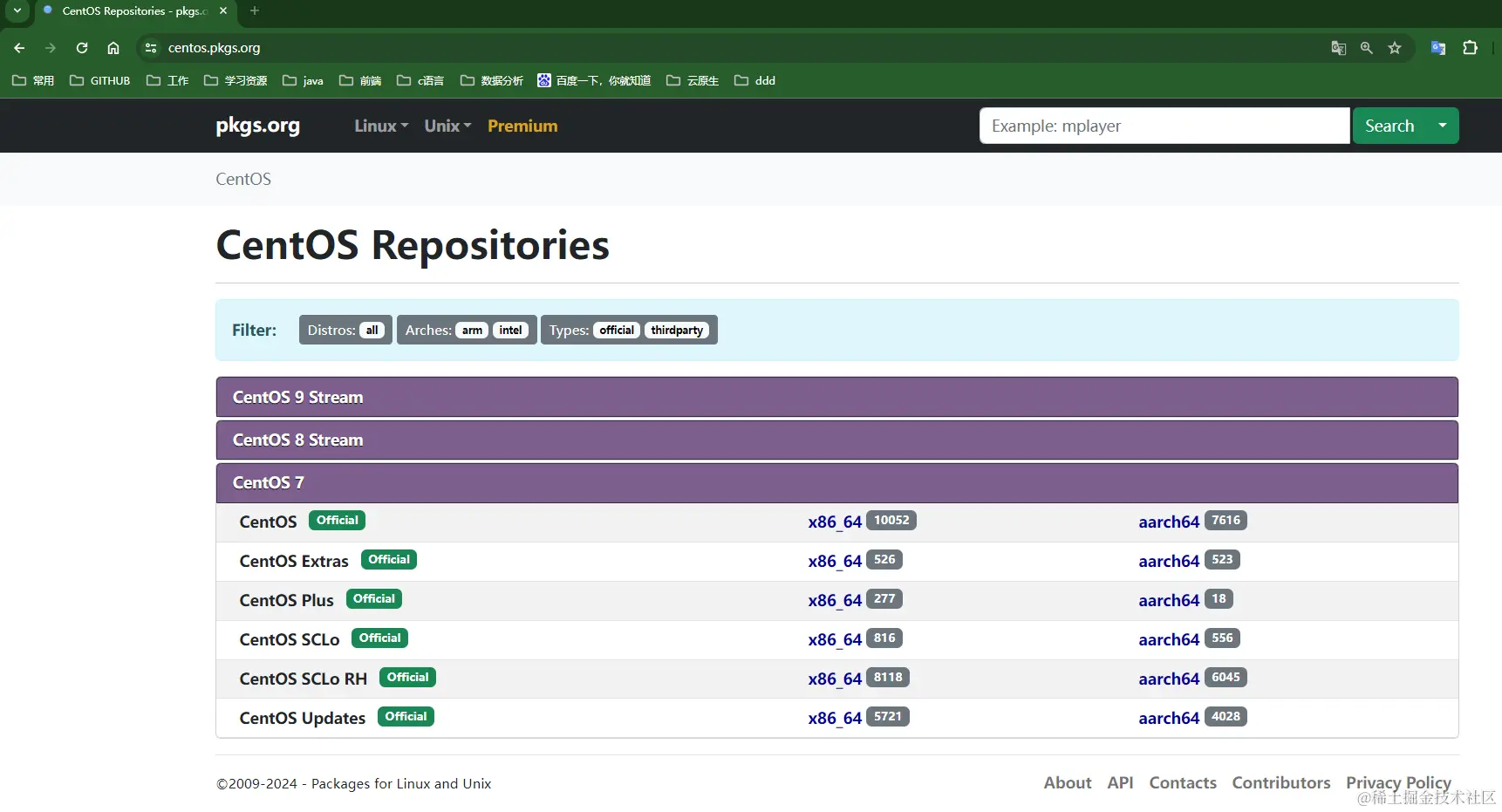
Task: Click the translate page icon
Action: tap(1339, 48)
